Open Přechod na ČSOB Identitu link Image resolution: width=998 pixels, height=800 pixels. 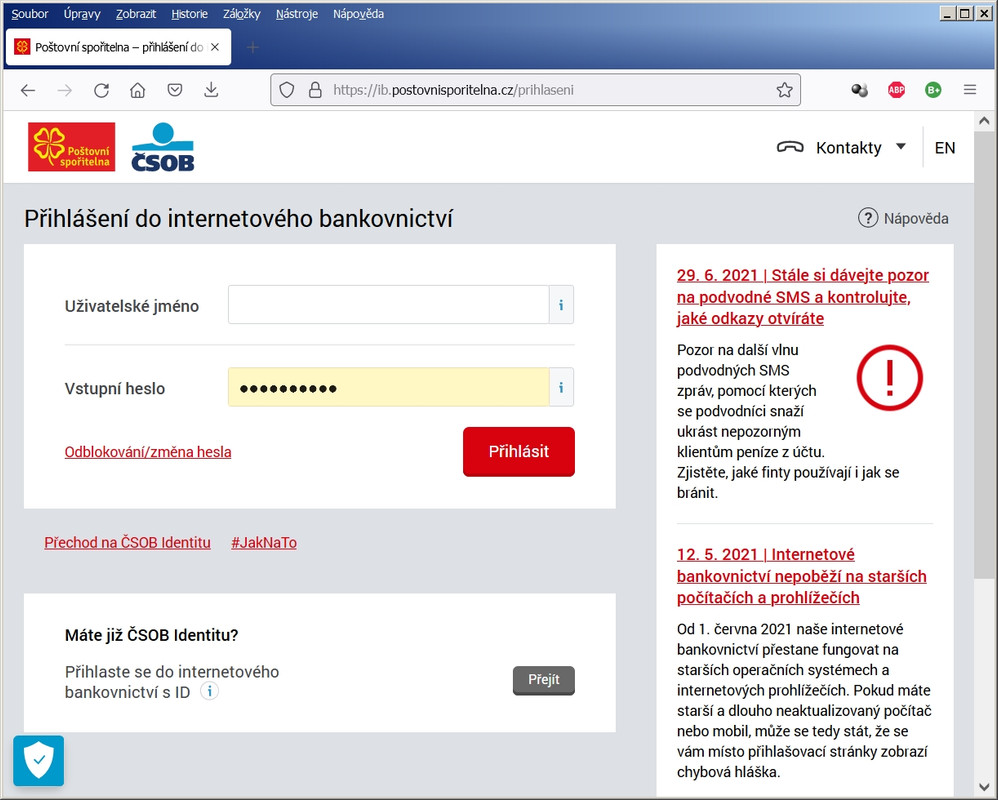[127, 542]
